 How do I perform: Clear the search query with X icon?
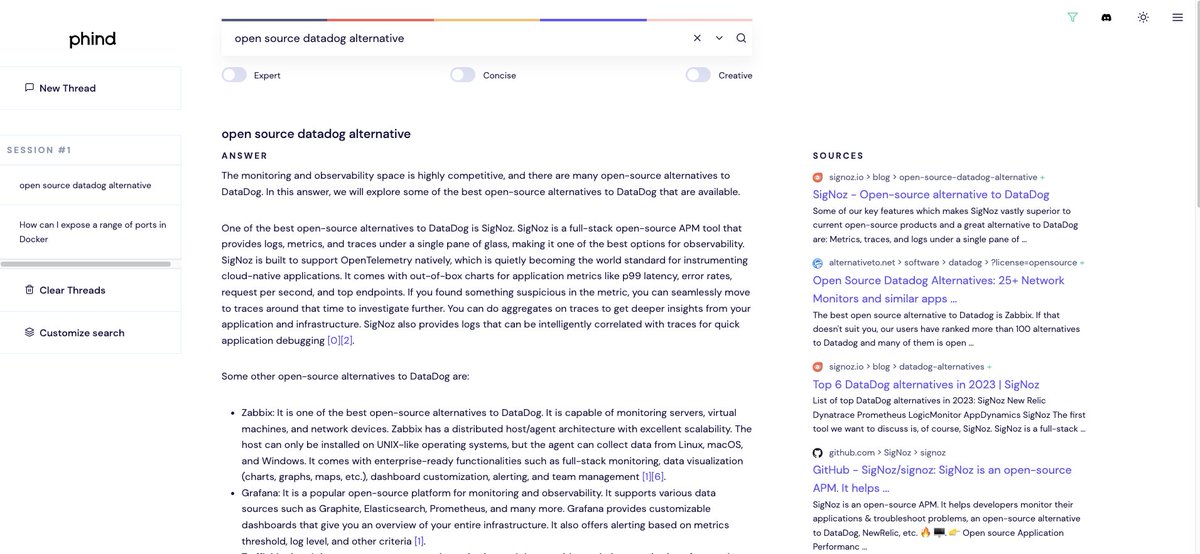click(x=697, y=38)
